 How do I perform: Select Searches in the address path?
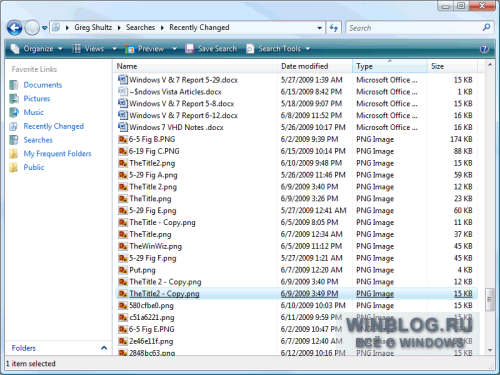pos(140,27)
